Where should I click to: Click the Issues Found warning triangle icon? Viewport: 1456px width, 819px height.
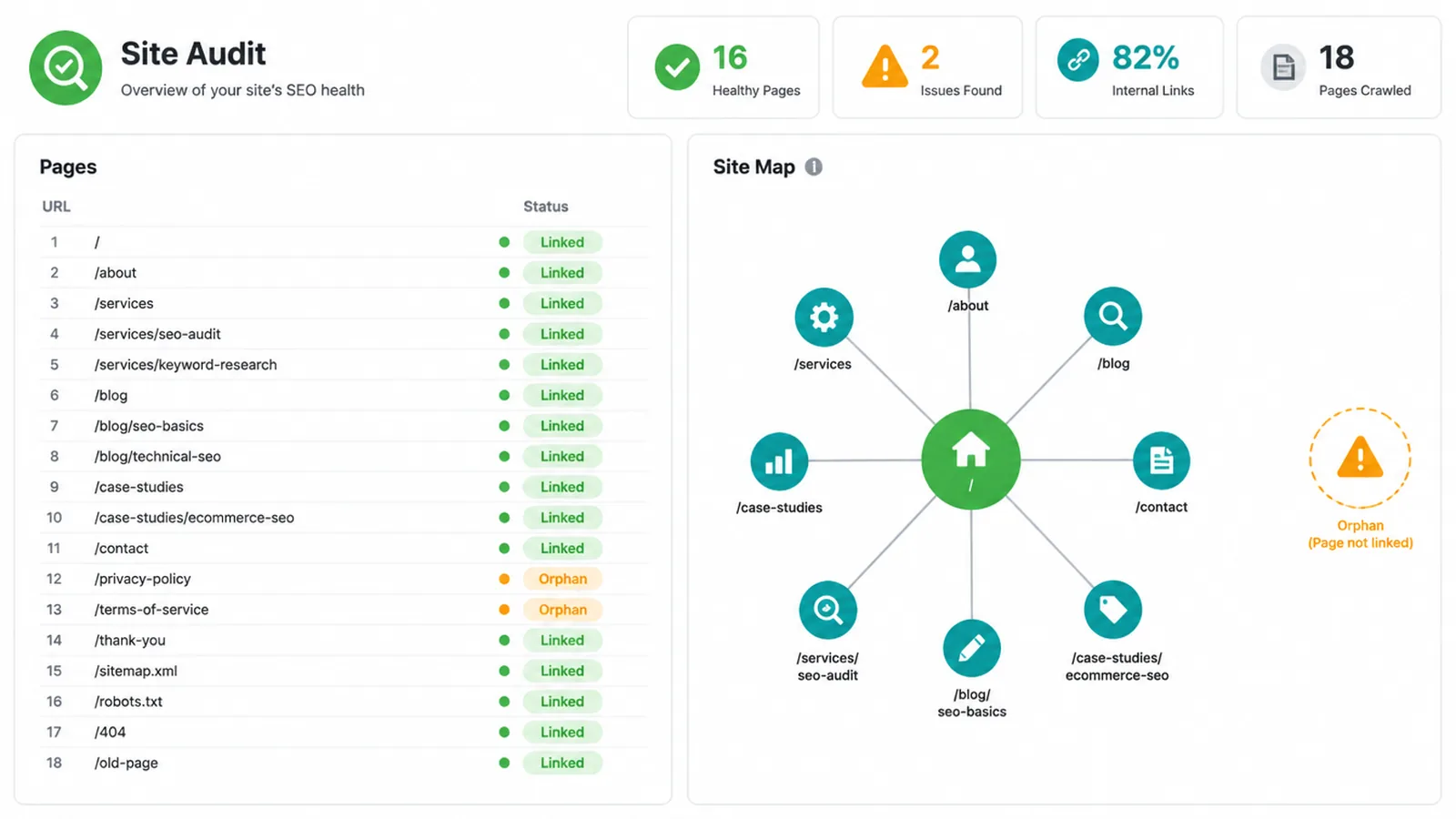pos(885,66)
